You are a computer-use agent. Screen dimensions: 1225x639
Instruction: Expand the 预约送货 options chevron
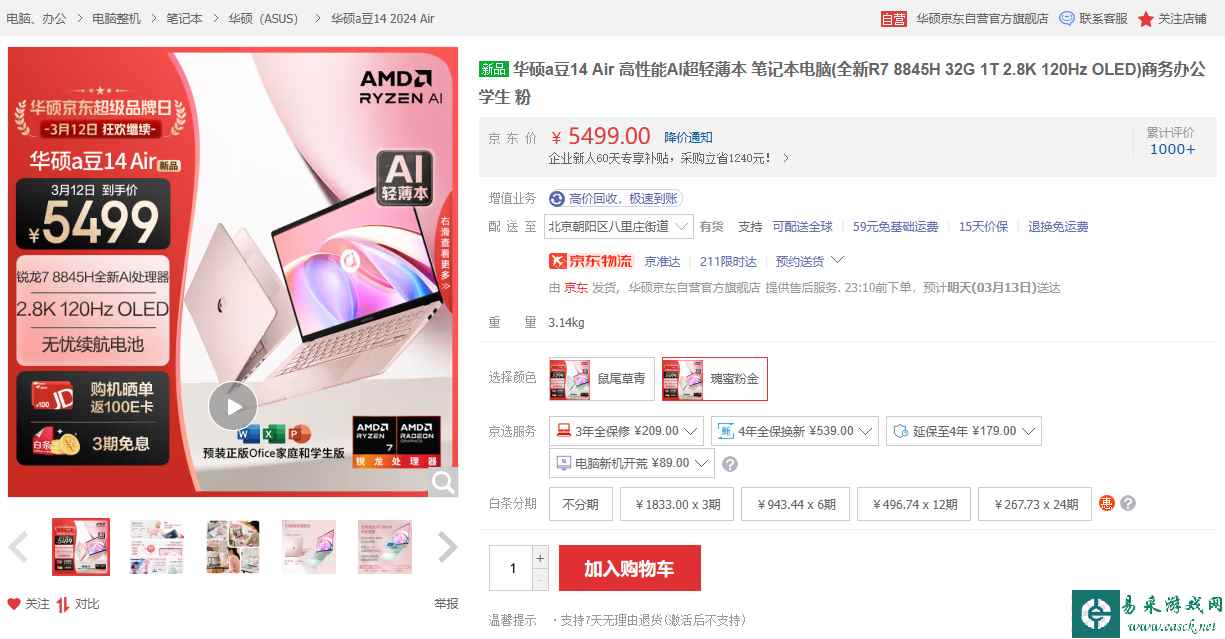[x=838, y=261]
